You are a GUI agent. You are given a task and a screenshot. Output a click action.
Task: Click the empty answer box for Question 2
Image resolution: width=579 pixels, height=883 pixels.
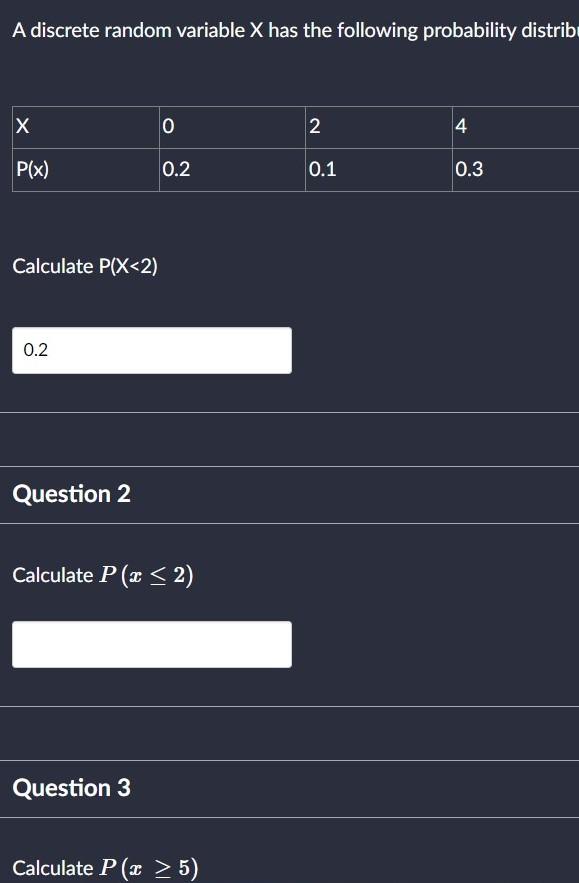click(x=151, y=643)
